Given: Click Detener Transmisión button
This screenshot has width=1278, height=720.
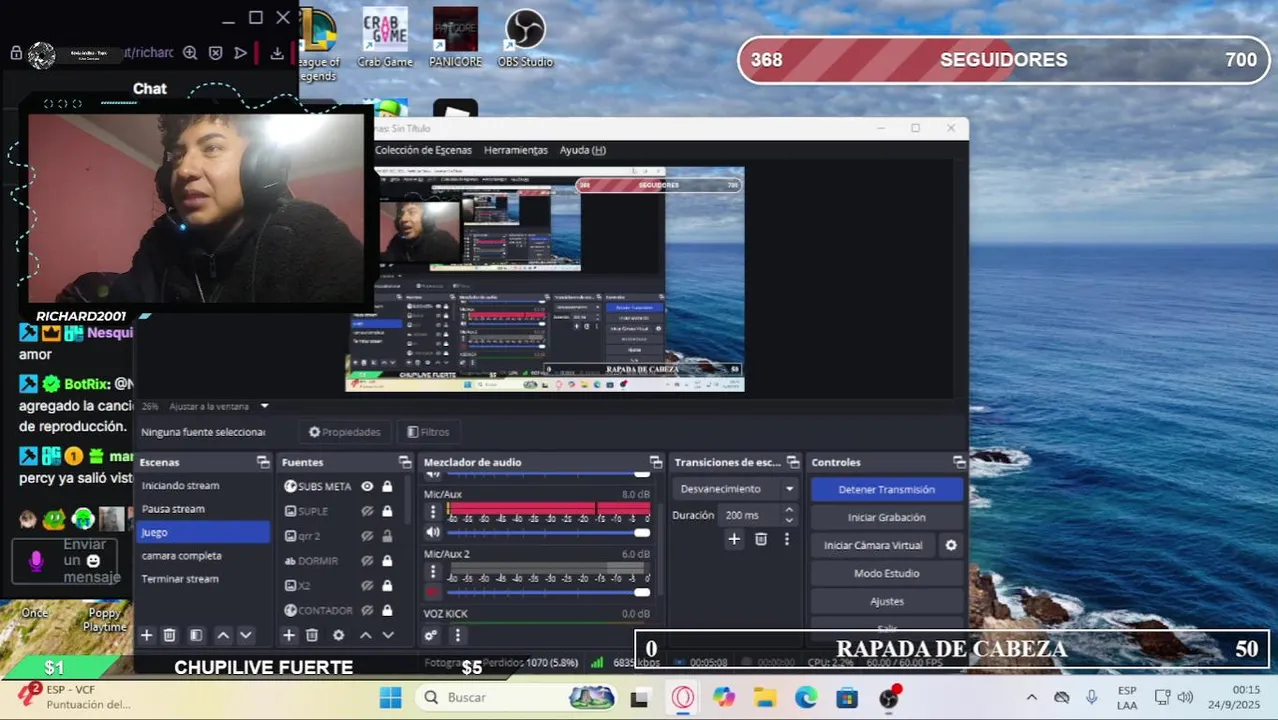Looking at the screenshot, I should tap(886, 489).
